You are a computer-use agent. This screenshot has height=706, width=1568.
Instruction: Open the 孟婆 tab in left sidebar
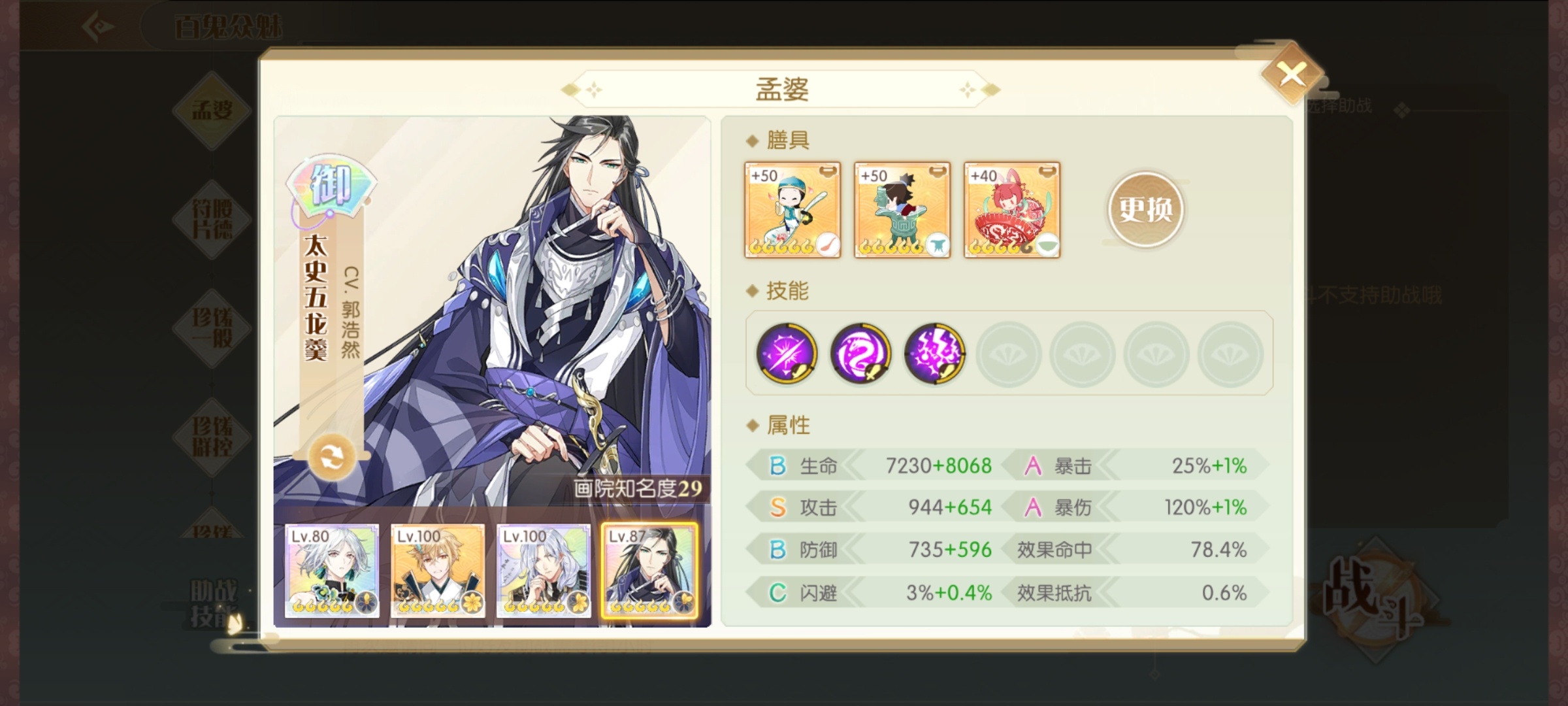212,110
